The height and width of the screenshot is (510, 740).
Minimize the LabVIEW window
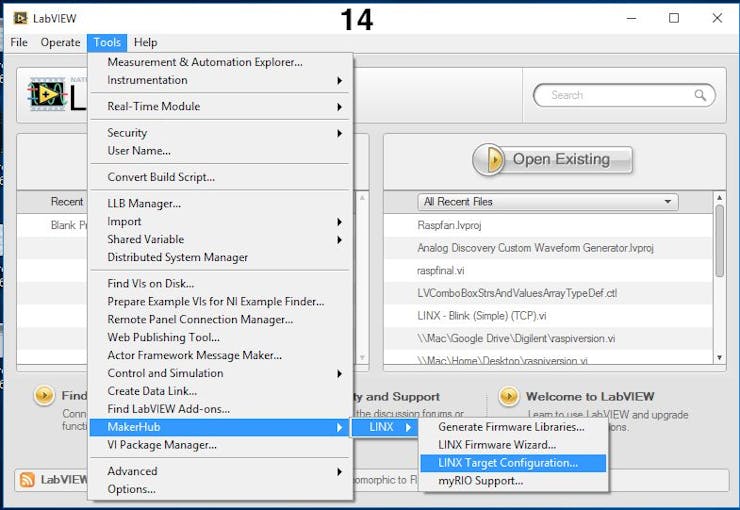[x=631, y=18]
